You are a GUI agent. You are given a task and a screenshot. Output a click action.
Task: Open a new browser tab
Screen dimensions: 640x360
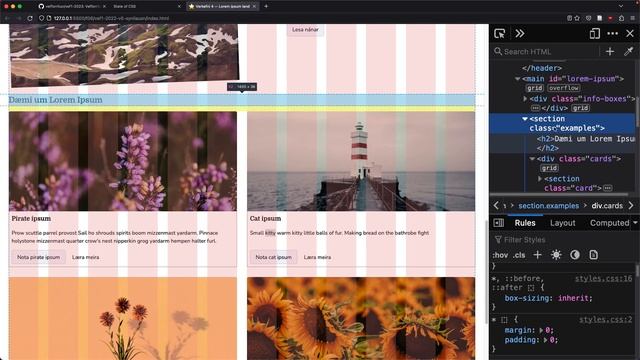point(266,6)
